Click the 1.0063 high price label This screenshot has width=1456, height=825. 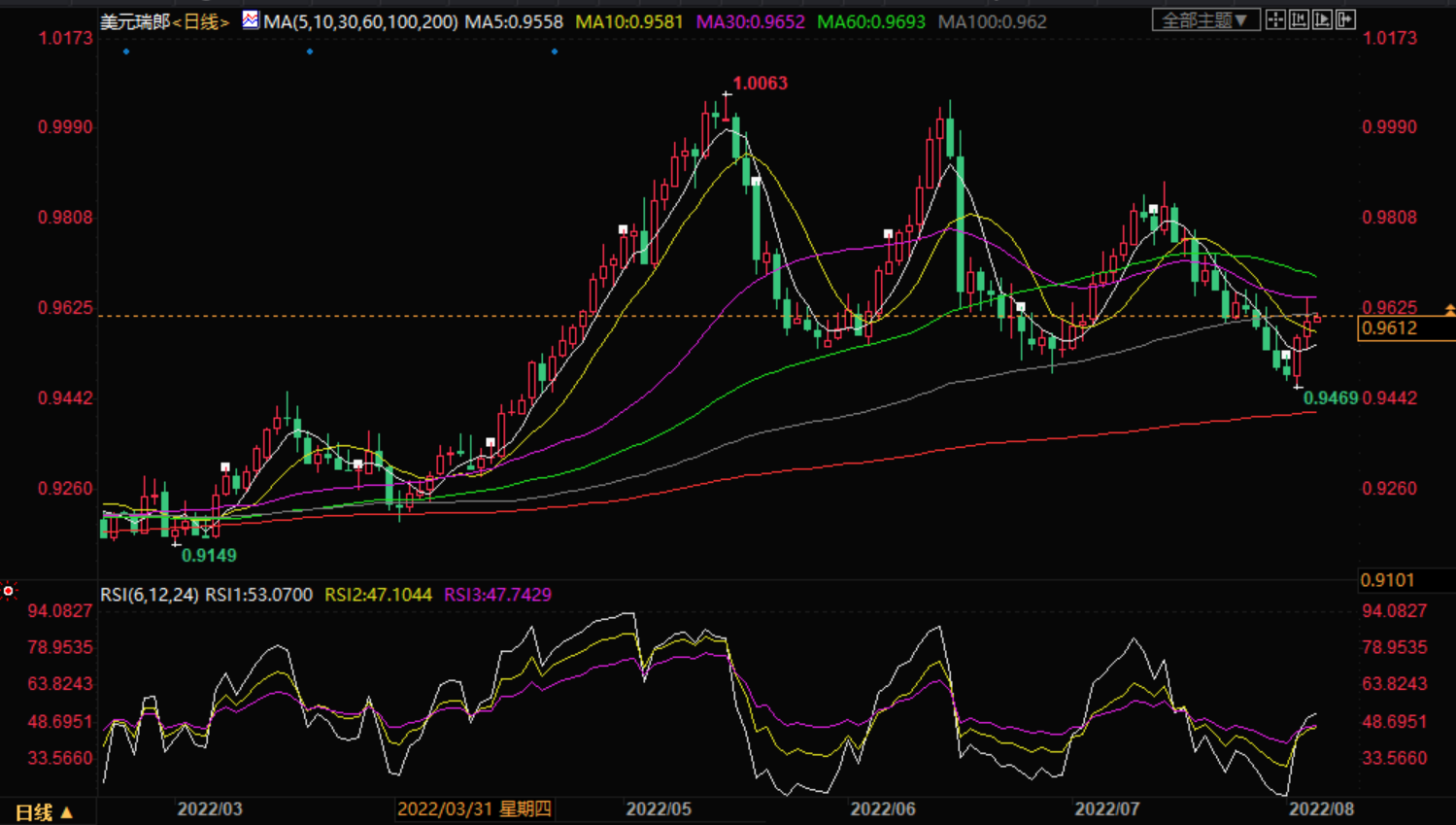click(x=760, y=84)
